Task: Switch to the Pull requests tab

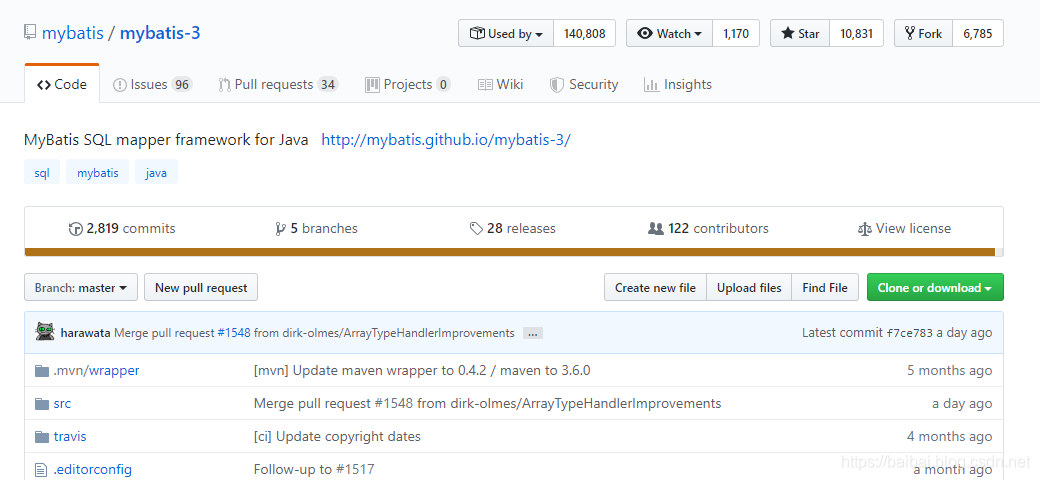Action: pos(279,84)
